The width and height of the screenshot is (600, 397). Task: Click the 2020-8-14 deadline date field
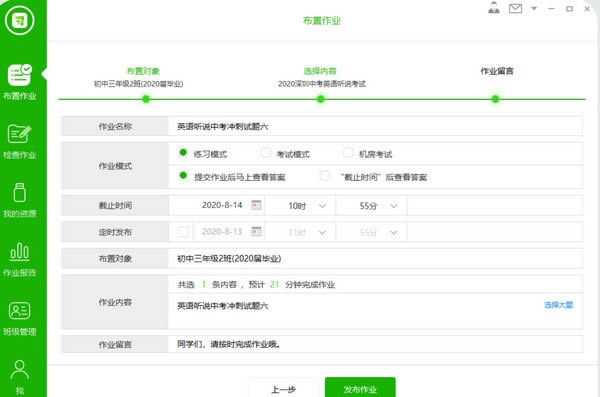[222, 205]
